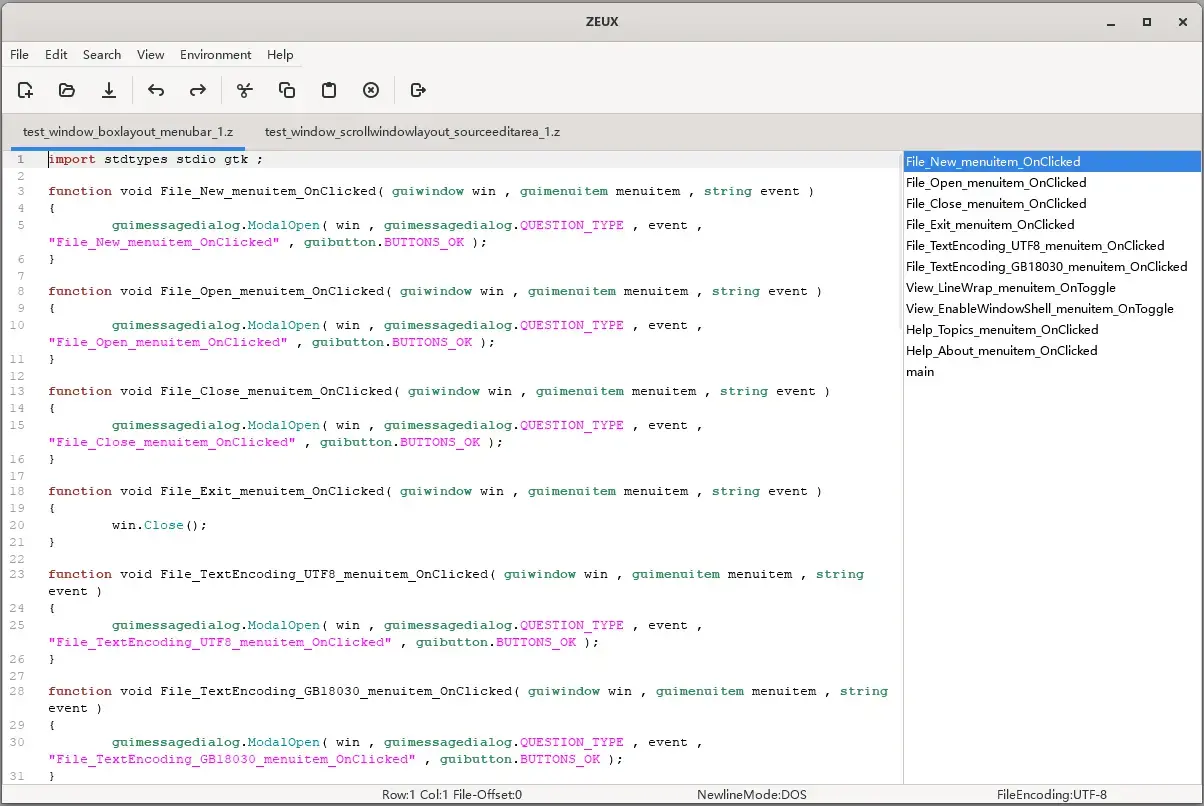Minimize the ZEUX window
The image size is (1204, 806).
[x=1110, y=21]
